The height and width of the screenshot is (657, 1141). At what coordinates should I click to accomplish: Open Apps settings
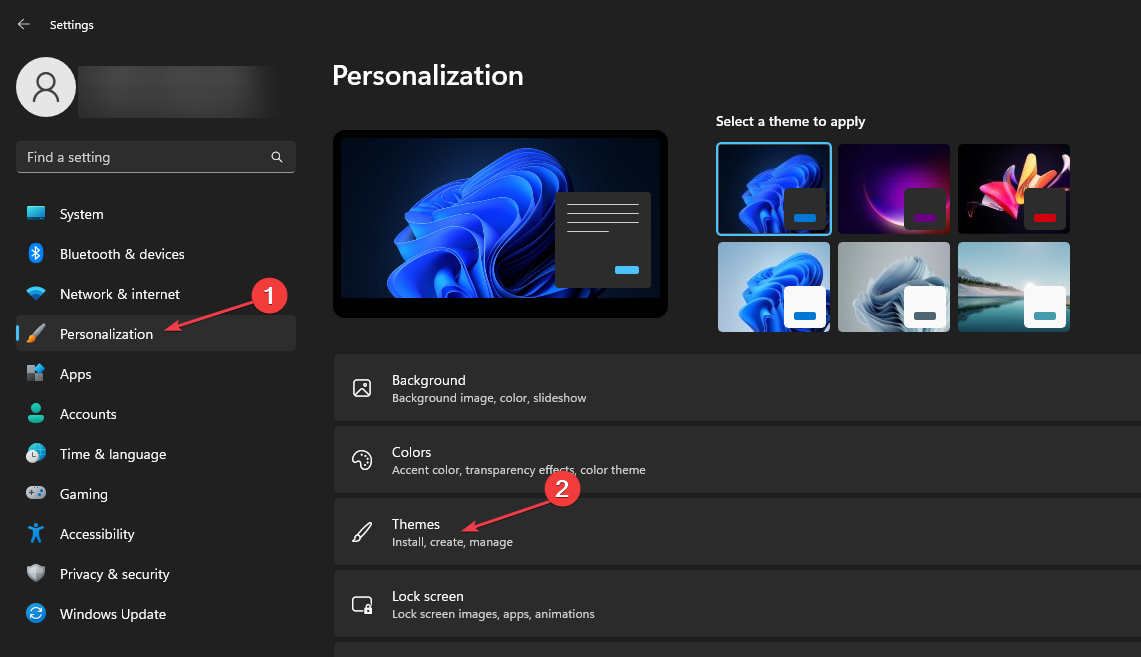point(156,374)
